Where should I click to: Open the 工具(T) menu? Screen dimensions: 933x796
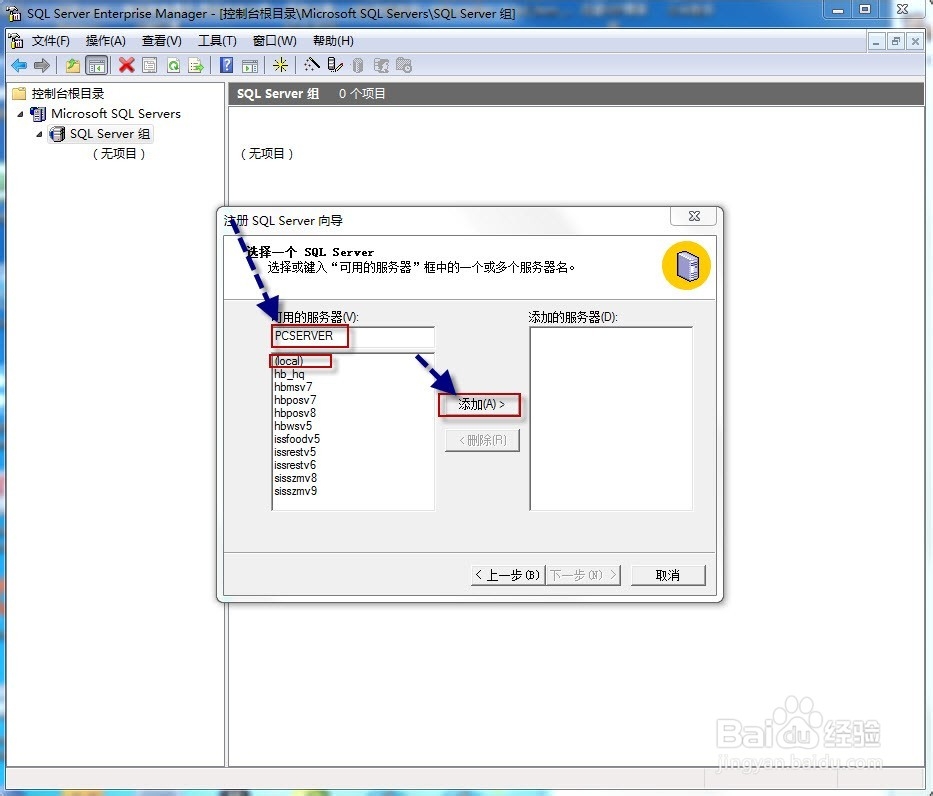tap(217, 40)
